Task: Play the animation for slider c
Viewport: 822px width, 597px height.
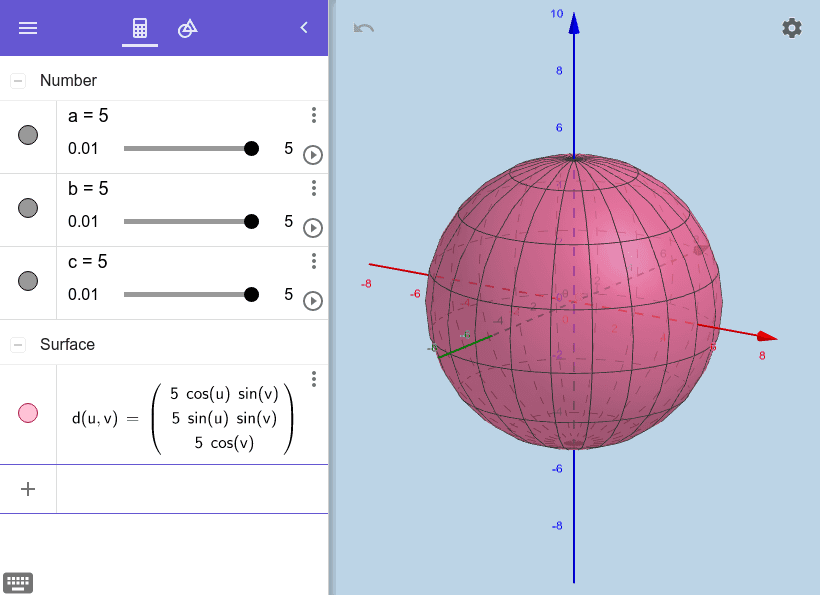Action: (x=312, y=300)
